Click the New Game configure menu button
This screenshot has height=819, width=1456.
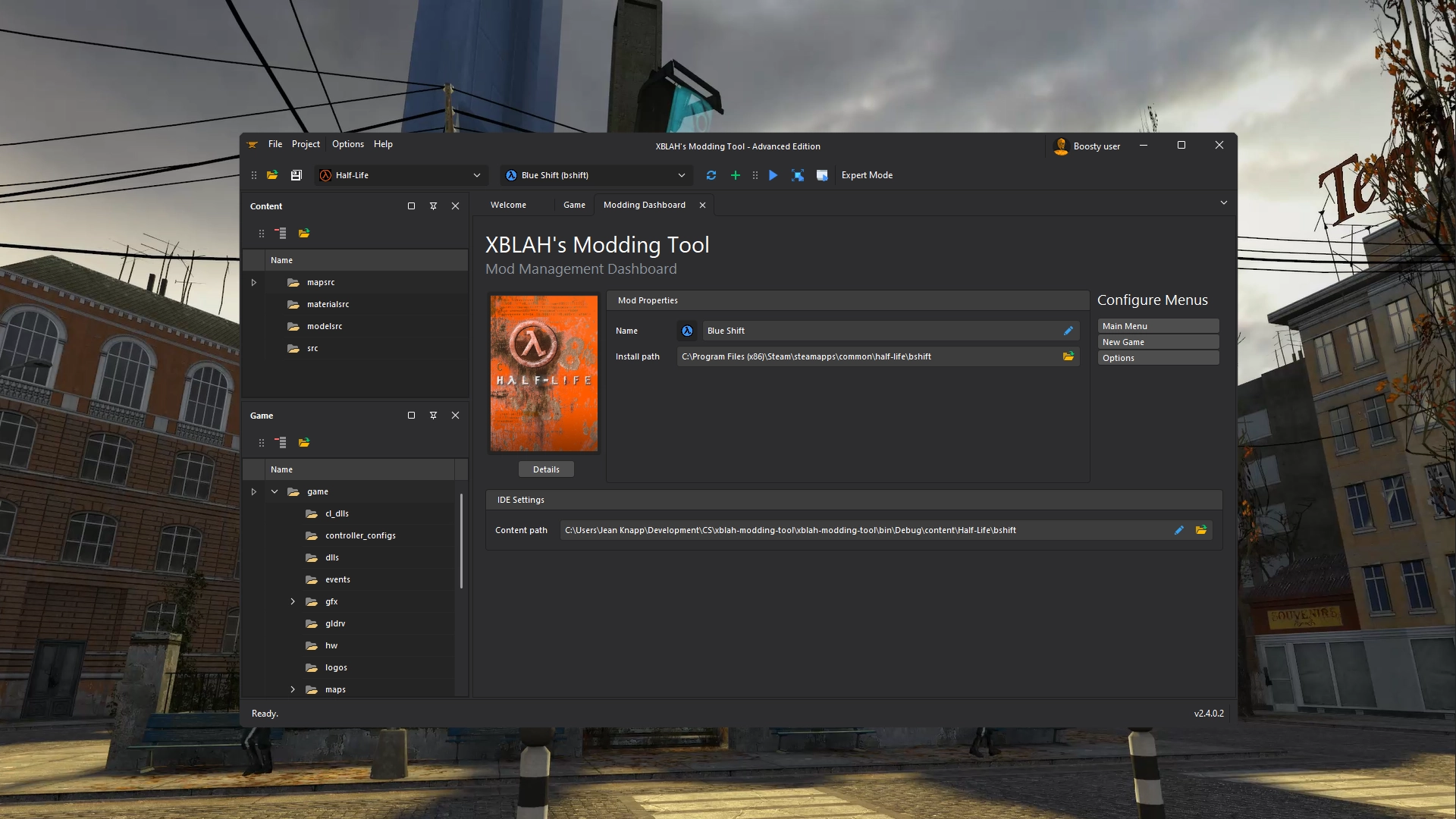pyautogui.click(x=1157, y=342)
